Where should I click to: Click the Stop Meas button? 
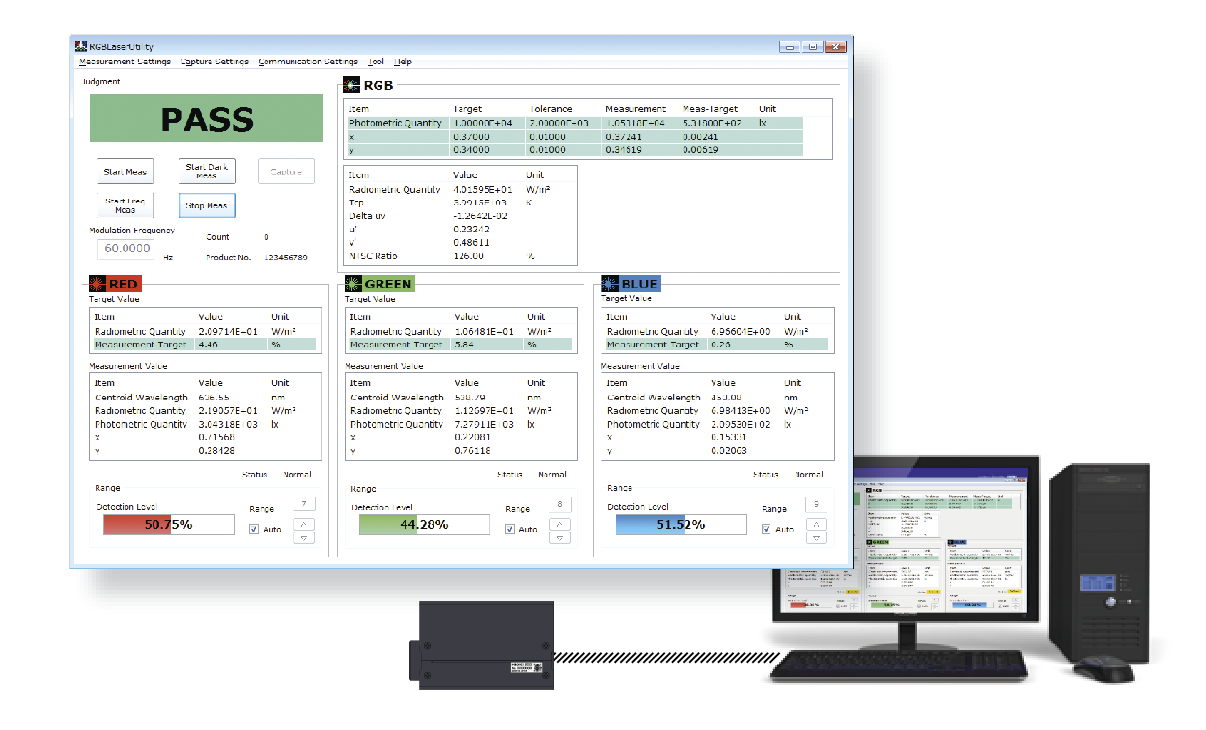[x=207, y=206]
